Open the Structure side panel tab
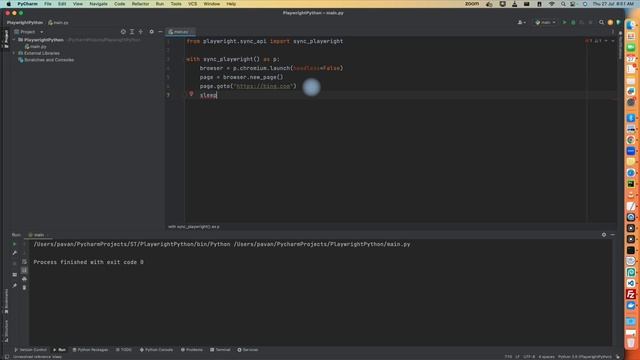 pyautogui.click(x=6, y=330)
